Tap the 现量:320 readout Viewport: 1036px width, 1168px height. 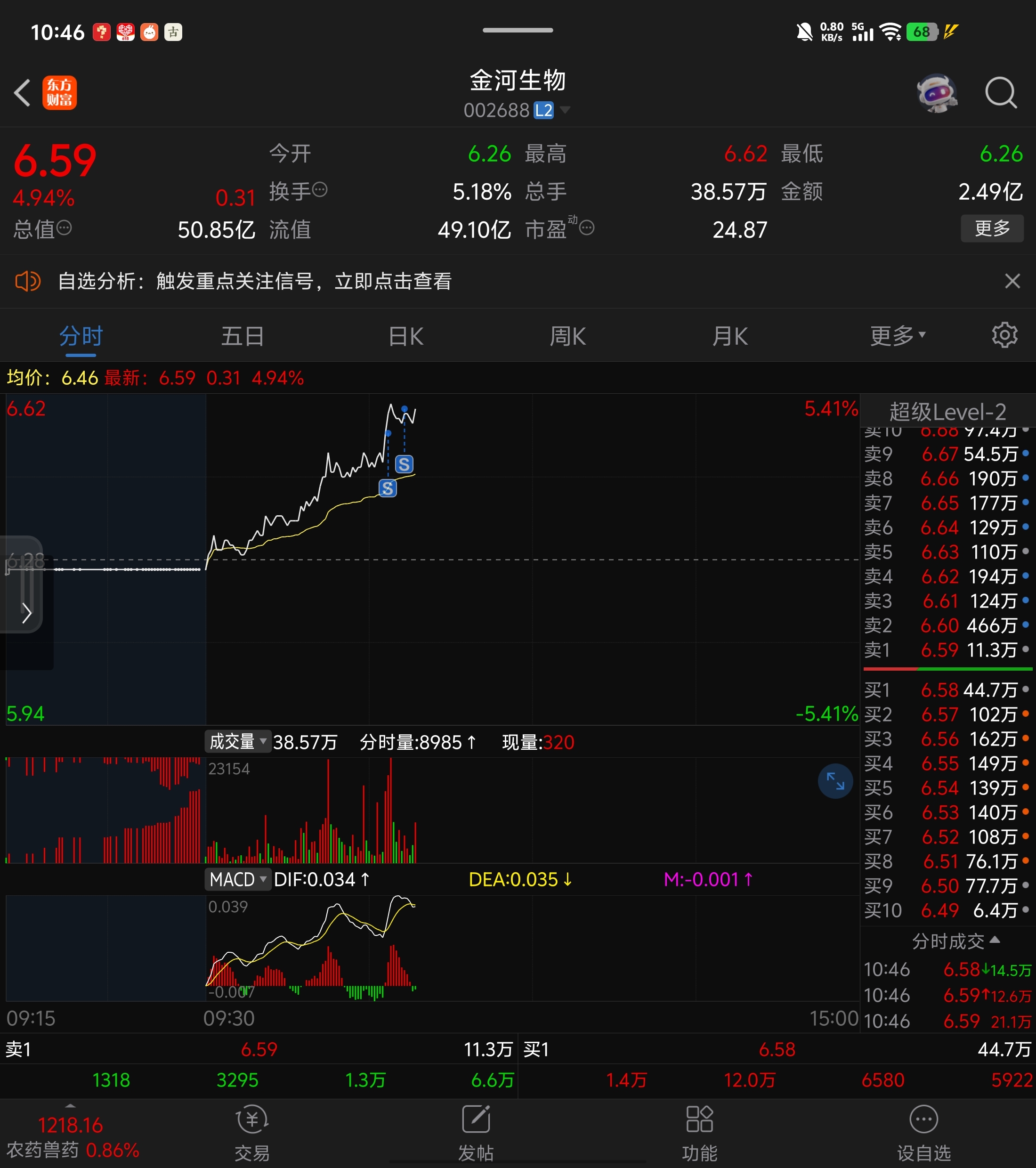point(538,742)
